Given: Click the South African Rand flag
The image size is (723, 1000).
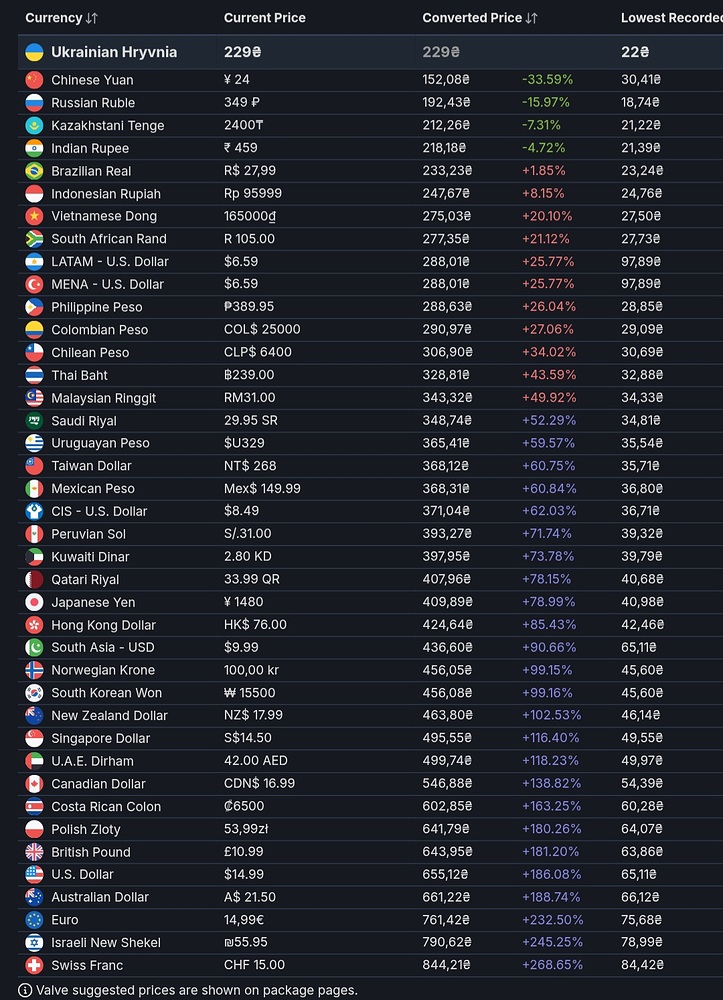Looking at the screenshot, I should (x=34, y=239).
